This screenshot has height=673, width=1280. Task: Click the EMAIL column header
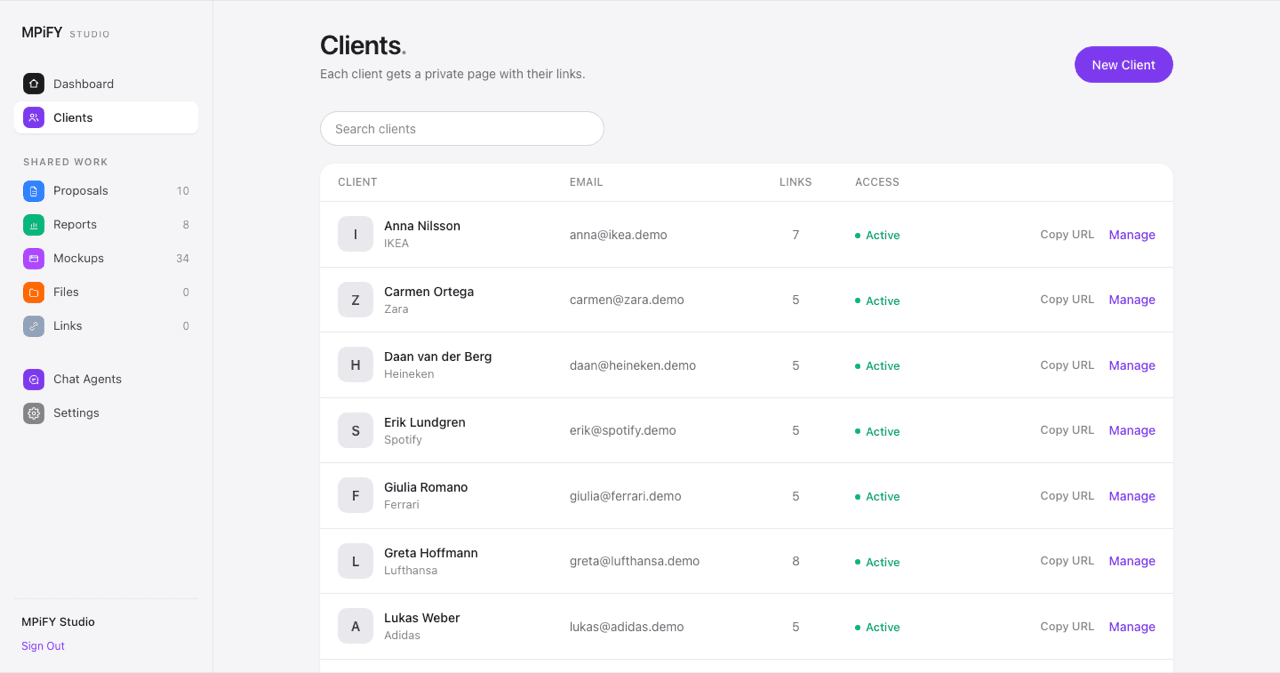[x=586, y=182]
